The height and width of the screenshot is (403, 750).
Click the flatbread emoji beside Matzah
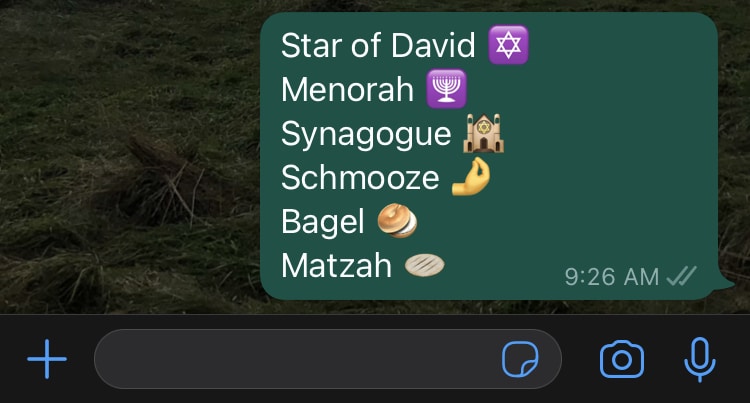425,265
